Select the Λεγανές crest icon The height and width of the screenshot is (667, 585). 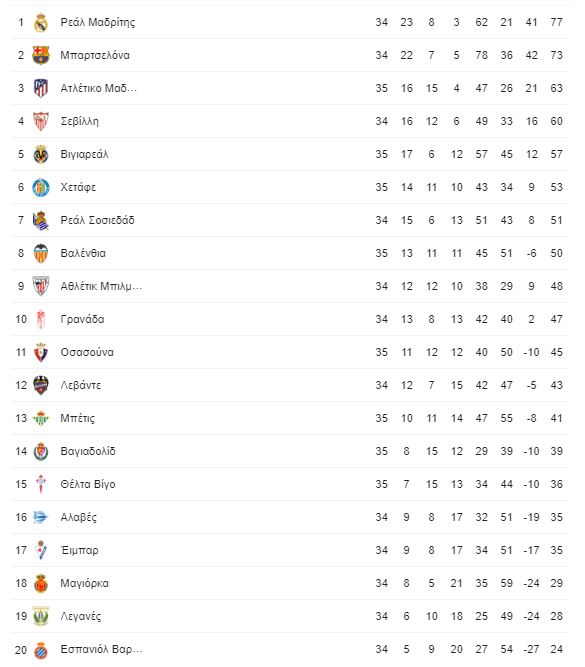[x=41, y=616]
